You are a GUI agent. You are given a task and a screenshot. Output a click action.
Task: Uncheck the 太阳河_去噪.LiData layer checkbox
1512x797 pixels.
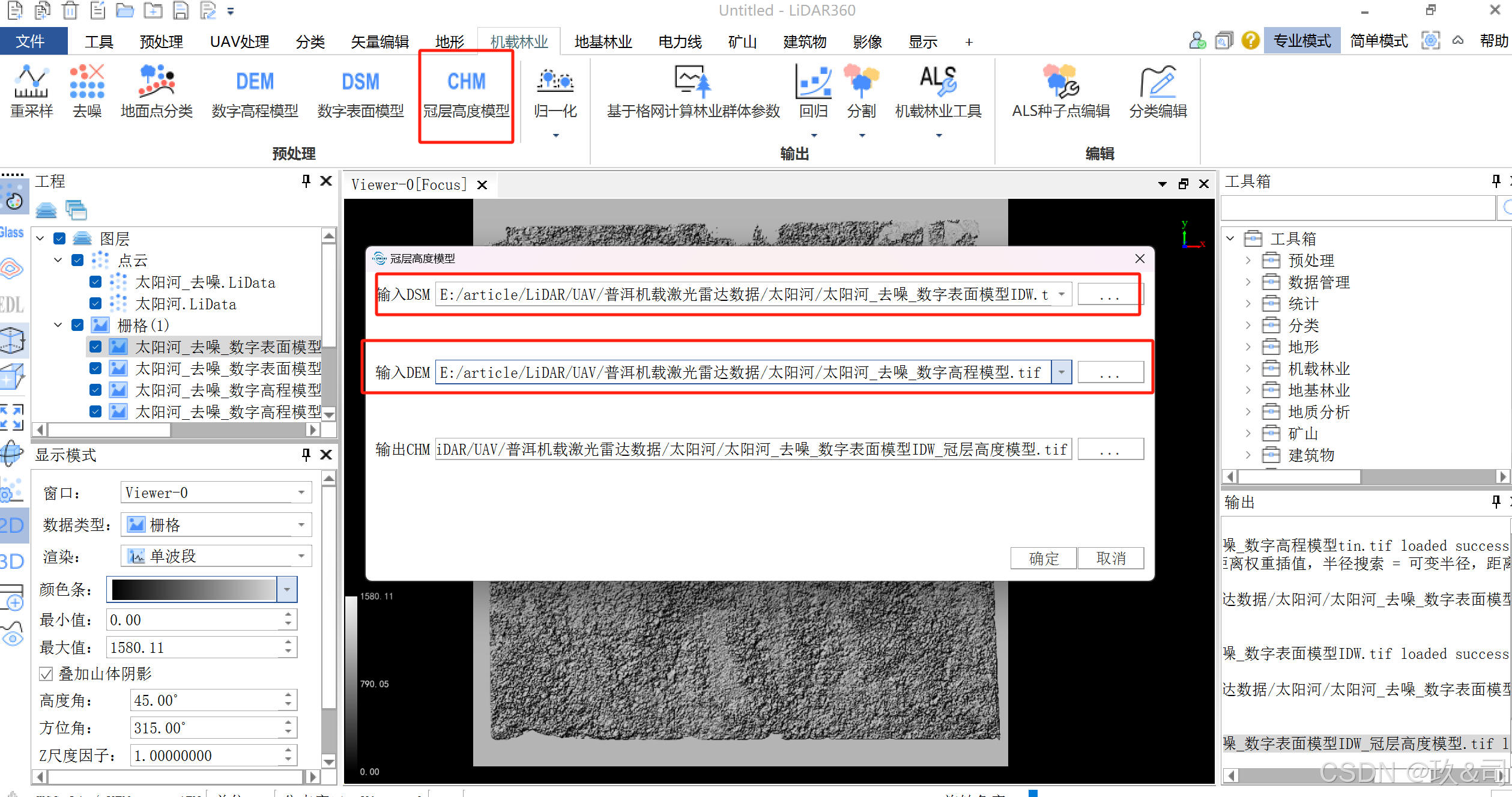pyautogui.click(x=95, y=282)
